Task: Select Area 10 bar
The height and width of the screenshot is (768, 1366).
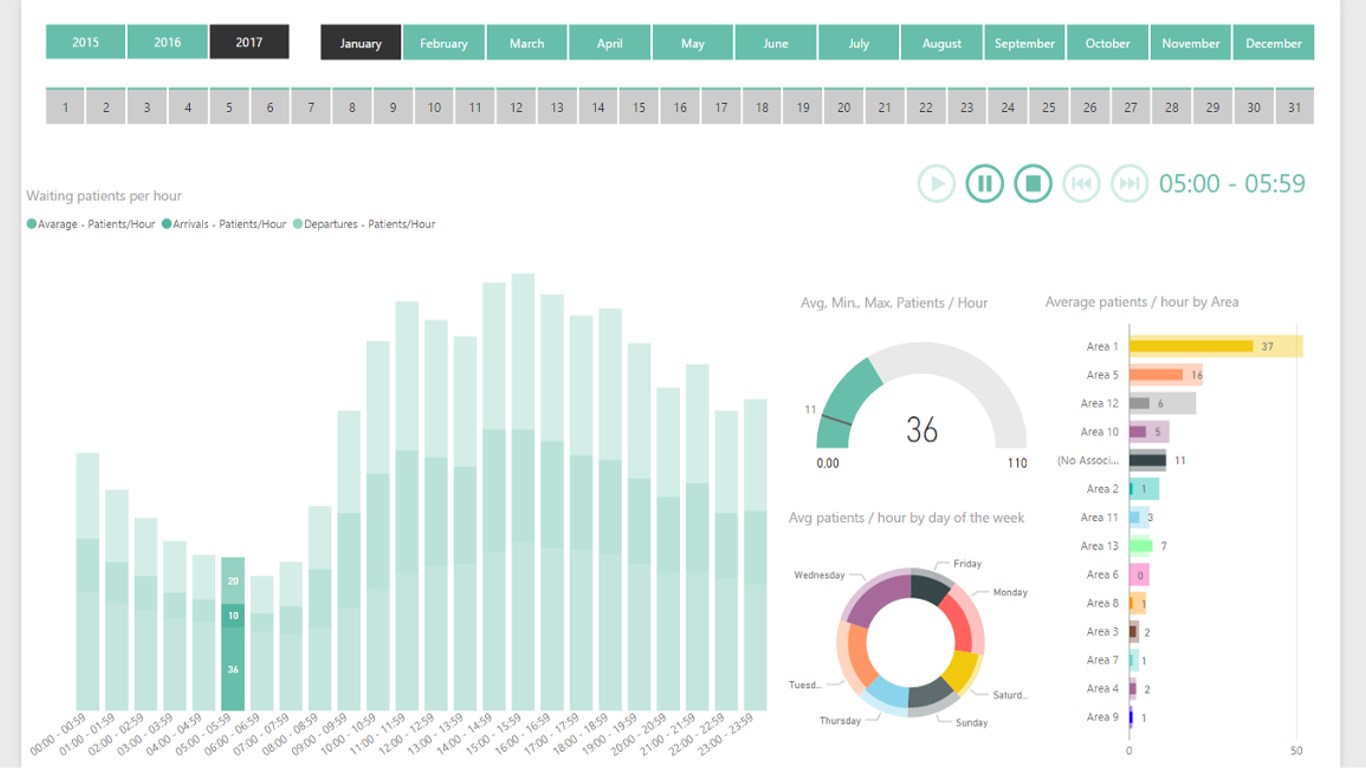Action: coord(1149,432)
